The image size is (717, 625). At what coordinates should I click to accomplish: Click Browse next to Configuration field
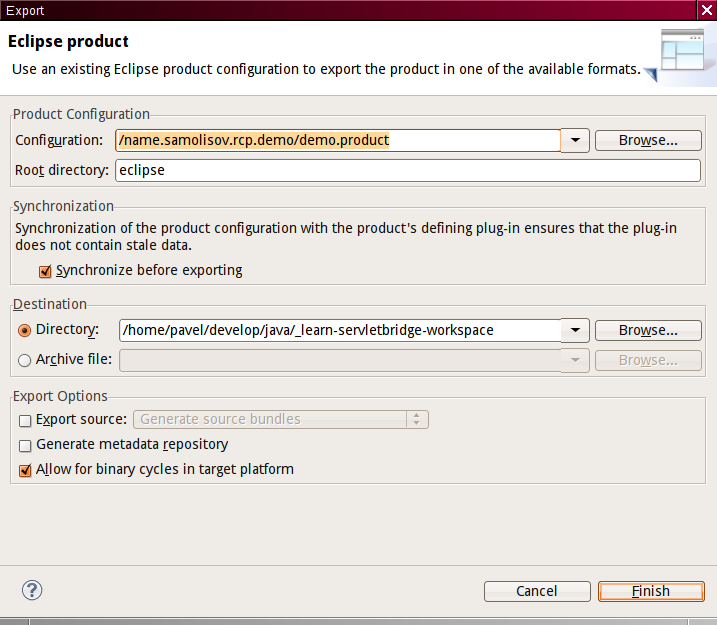(647, 141)
